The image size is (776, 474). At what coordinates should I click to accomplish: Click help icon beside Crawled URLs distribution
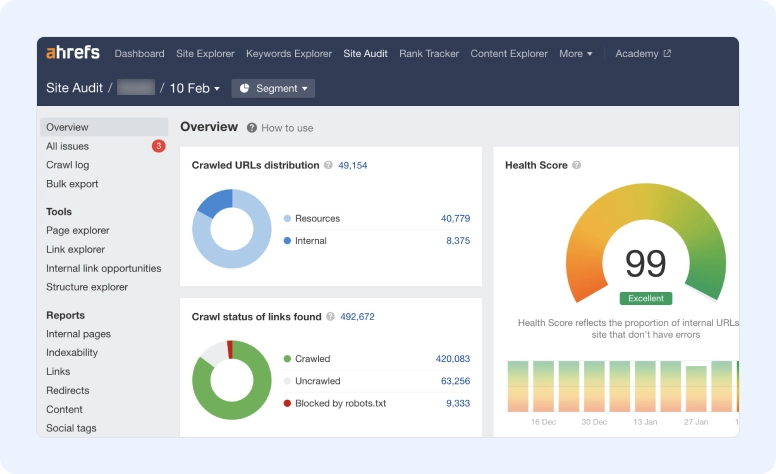(x=328, y=165)
